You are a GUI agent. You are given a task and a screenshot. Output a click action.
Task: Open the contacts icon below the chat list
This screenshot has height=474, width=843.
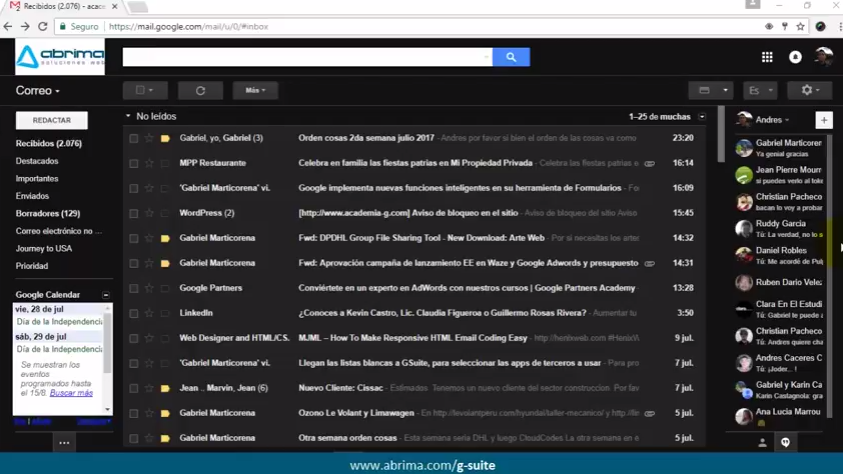(762, 442)
